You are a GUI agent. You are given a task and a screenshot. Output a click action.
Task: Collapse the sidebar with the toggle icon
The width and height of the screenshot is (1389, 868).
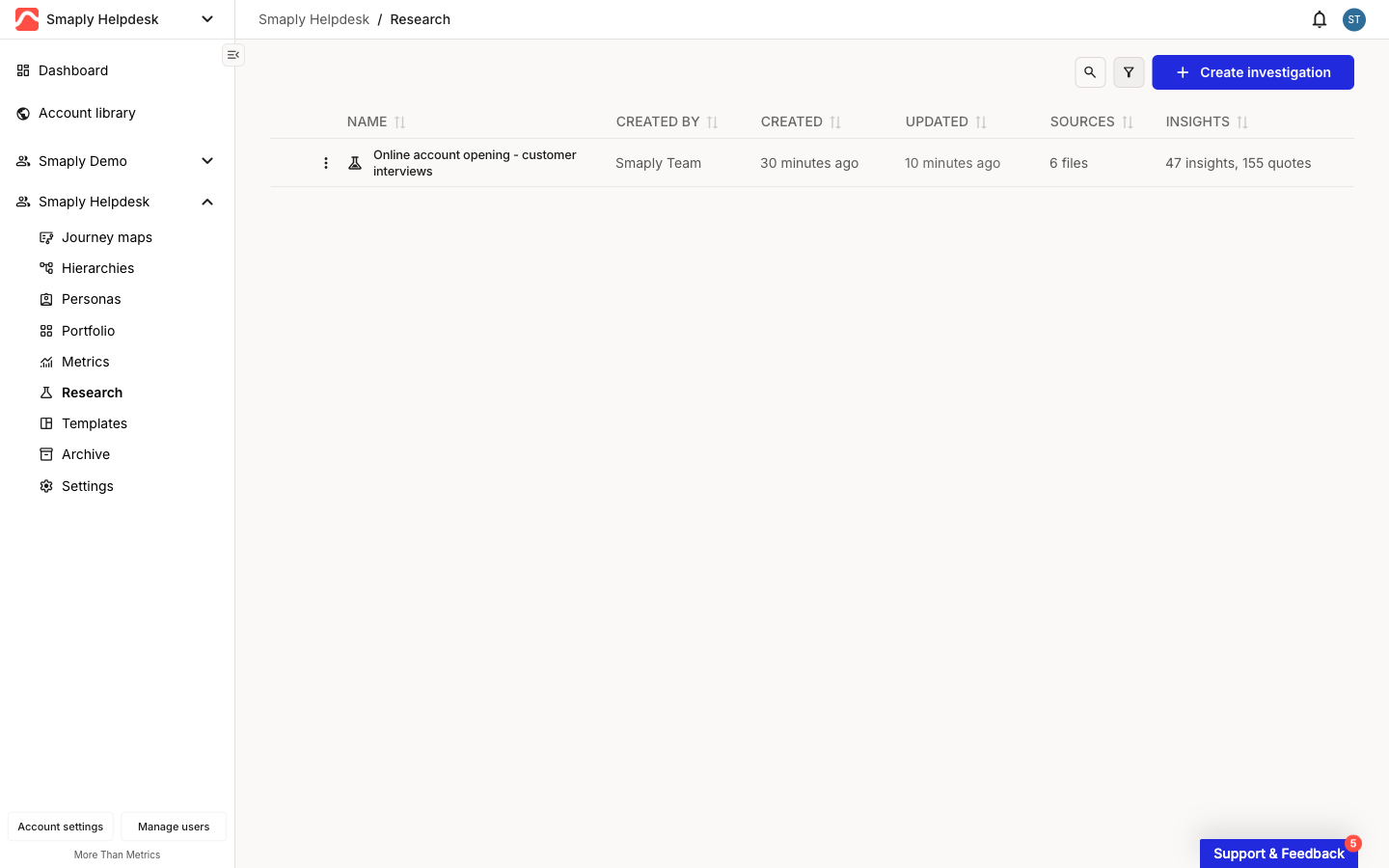tap(233, 55)
